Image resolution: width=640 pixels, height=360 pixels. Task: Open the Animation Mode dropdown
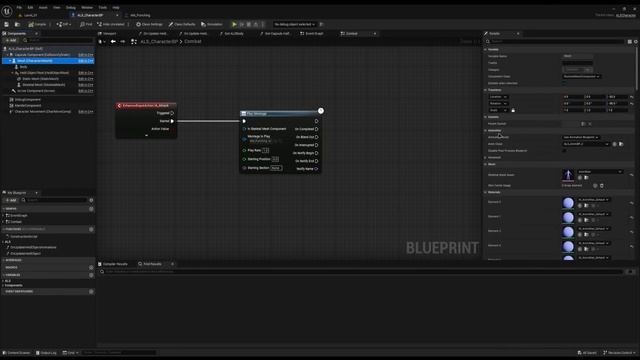[581, 138]
